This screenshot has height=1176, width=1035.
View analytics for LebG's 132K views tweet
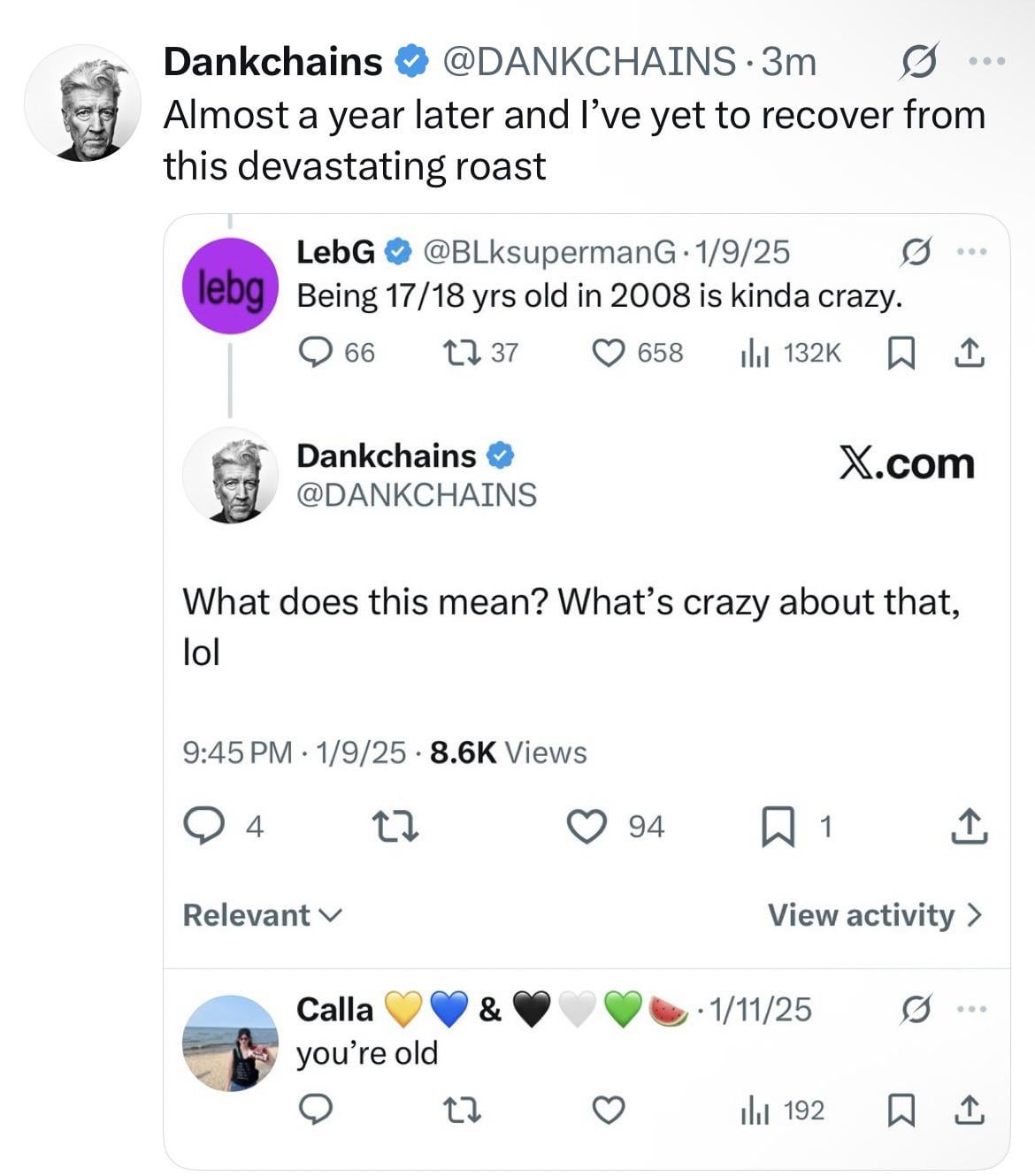pos(755,354)
